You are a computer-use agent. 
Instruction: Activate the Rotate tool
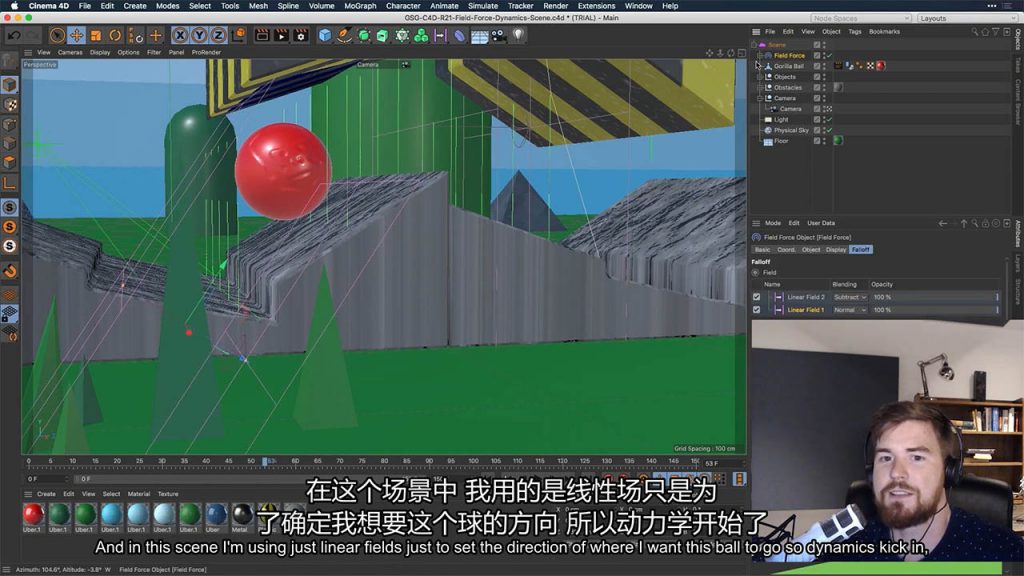pos(115,35)
